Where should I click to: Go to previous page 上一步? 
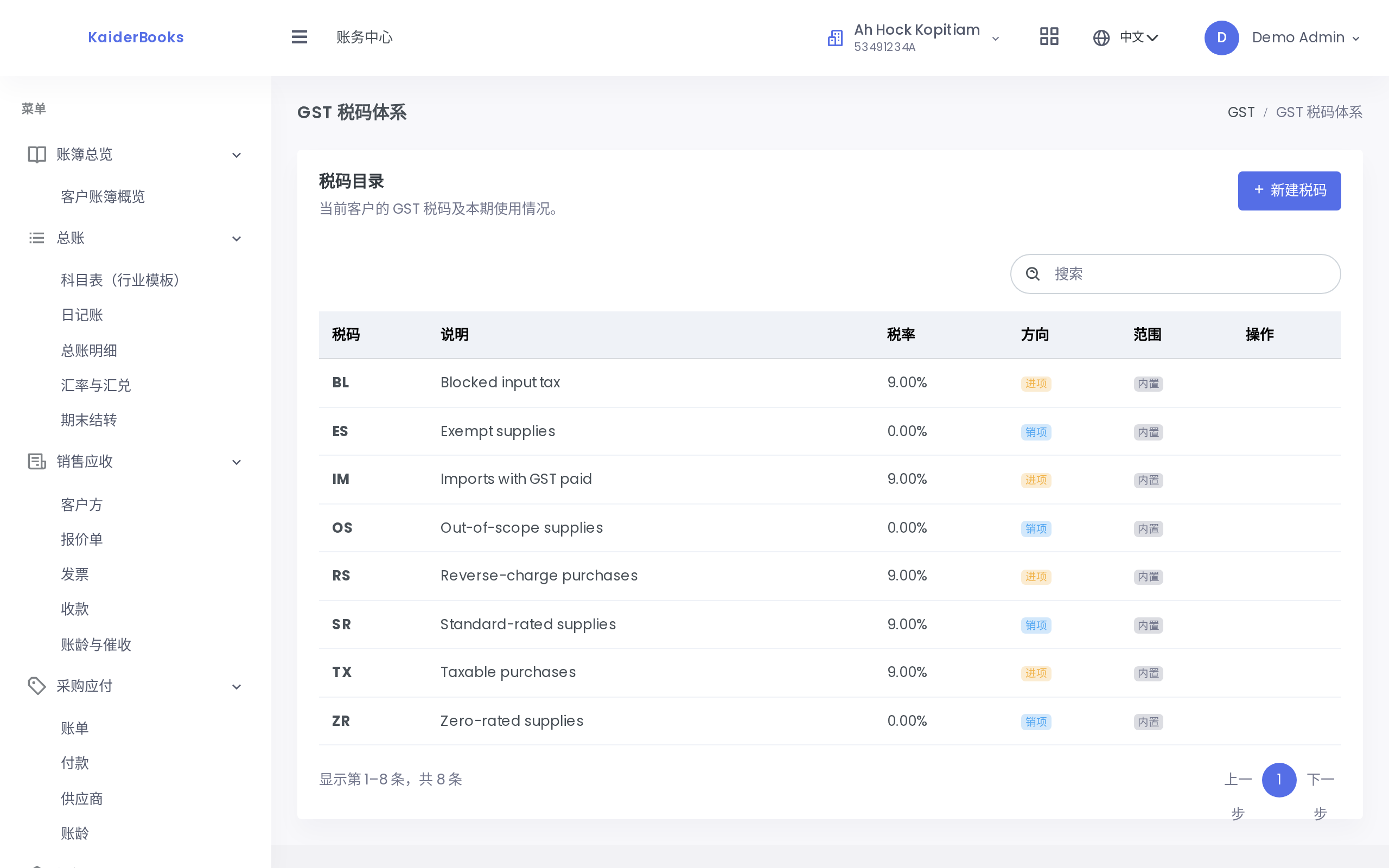[1238, 796]
